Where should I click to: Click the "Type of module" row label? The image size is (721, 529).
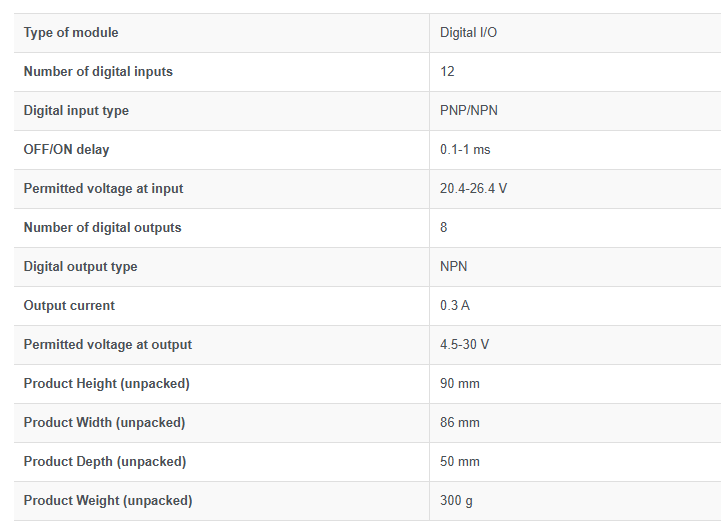pyautogui.click(x=71, y=33)
